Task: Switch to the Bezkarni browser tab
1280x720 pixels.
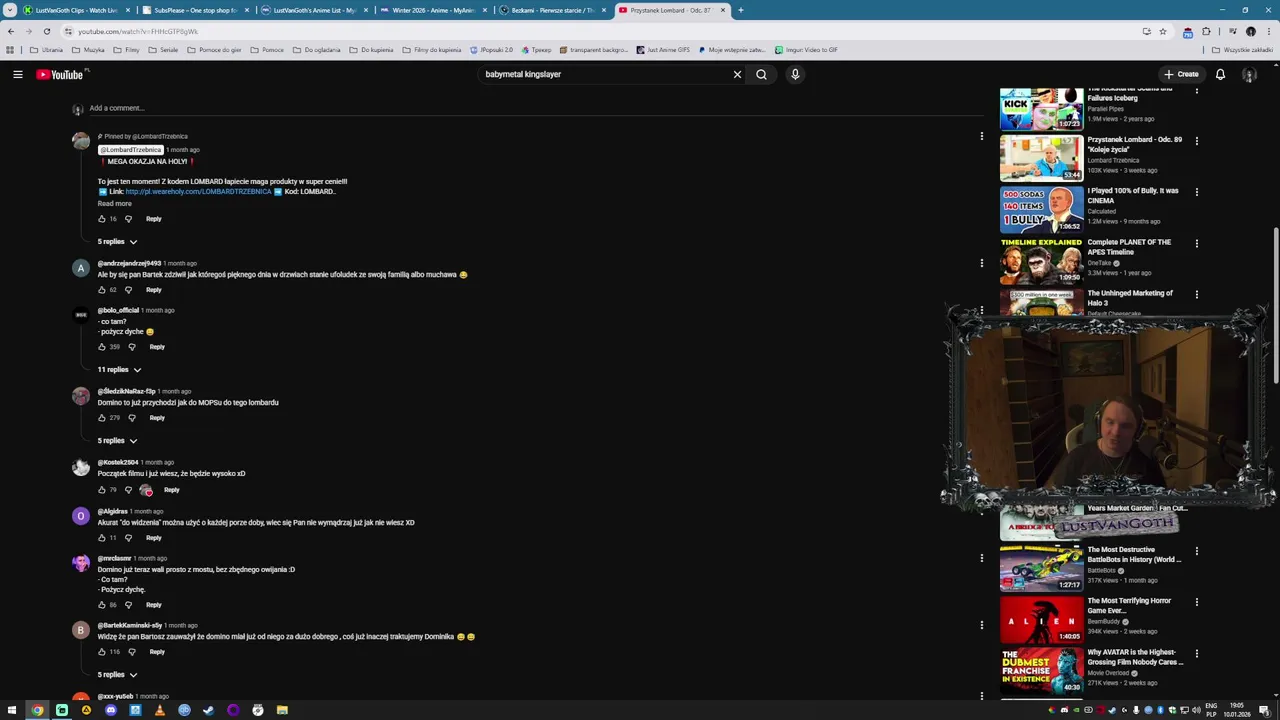Action: coord(551,10)
